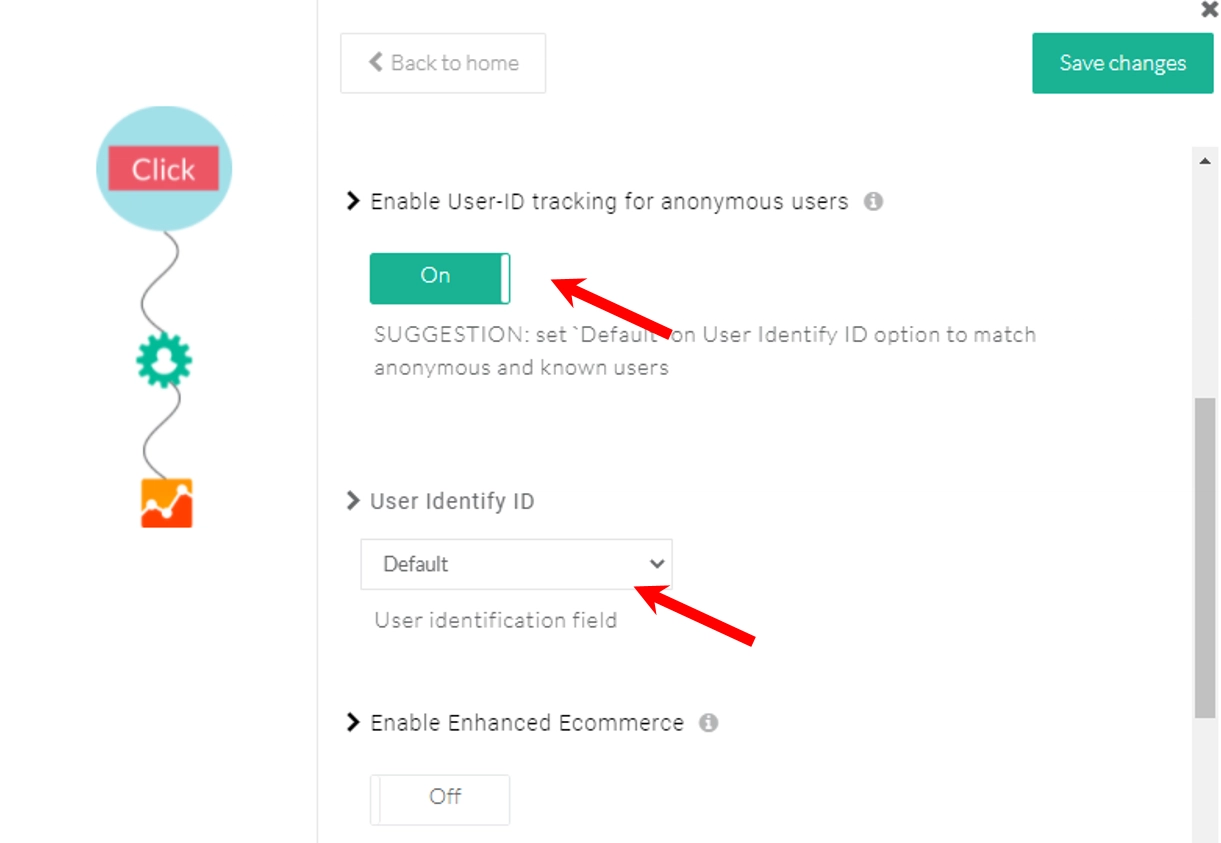Click inside the Default selection field

click(x=480, y=564)
